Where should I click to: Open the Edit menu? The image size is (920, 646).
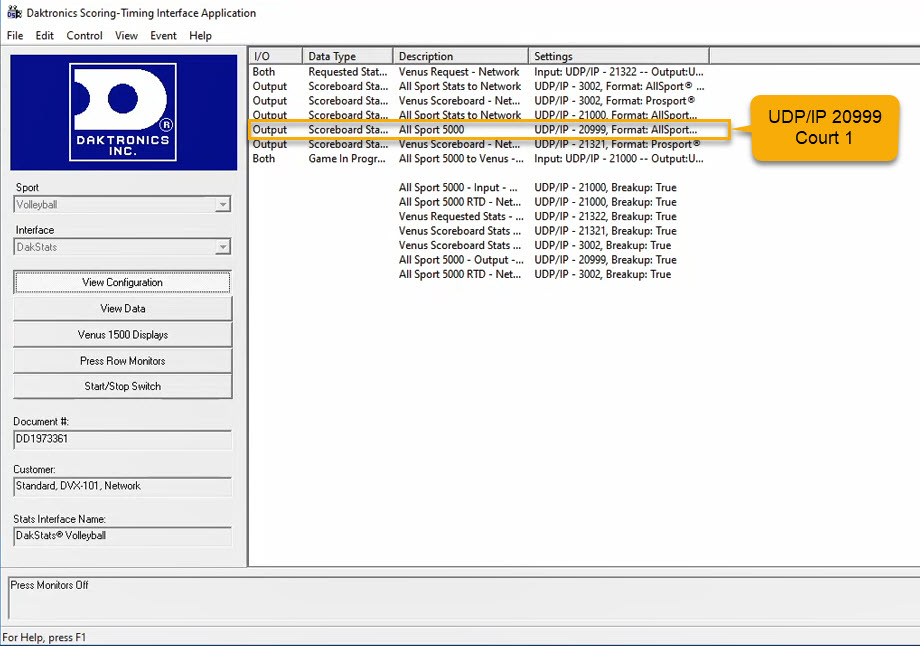(45, 35)
